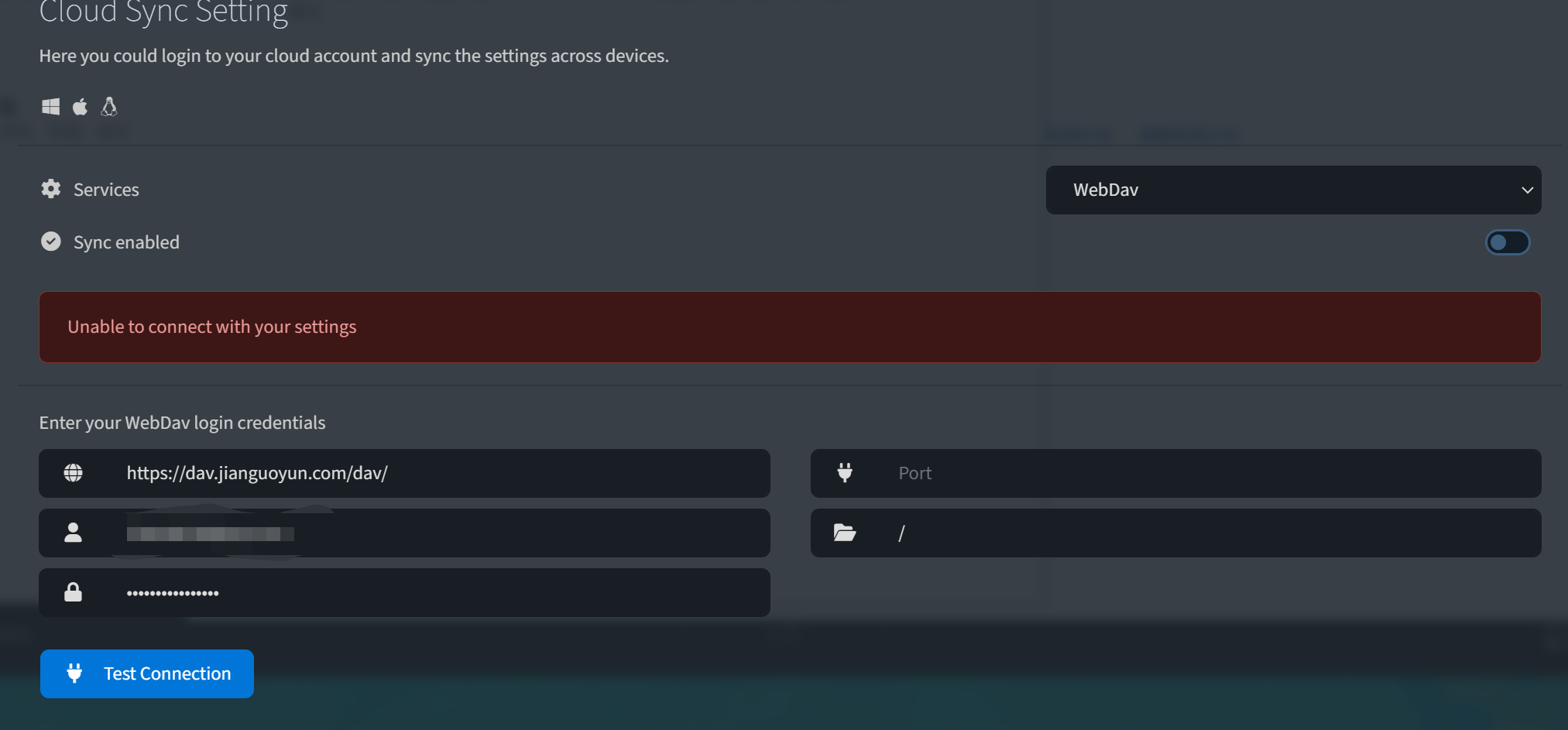The image size is (1568, 730).
Task: Click the Windows platform icon
Action: pos(50,107)
